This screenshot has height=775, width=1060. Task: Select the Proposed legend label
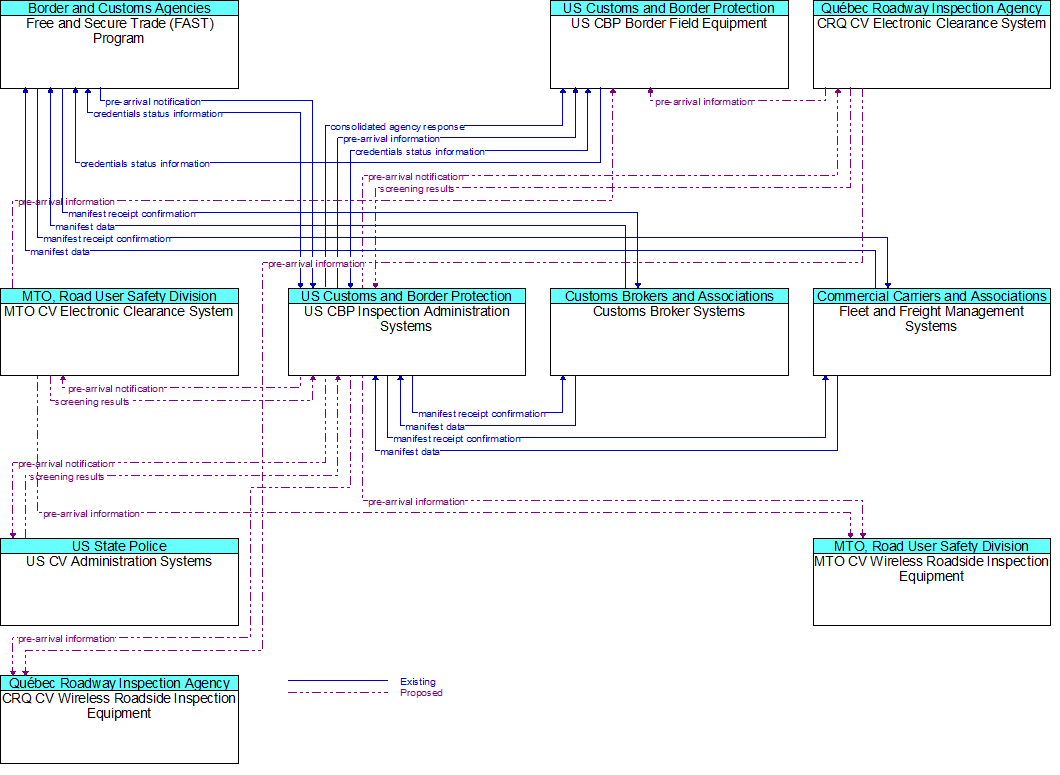pyautogui.click(x=421, y=692)
